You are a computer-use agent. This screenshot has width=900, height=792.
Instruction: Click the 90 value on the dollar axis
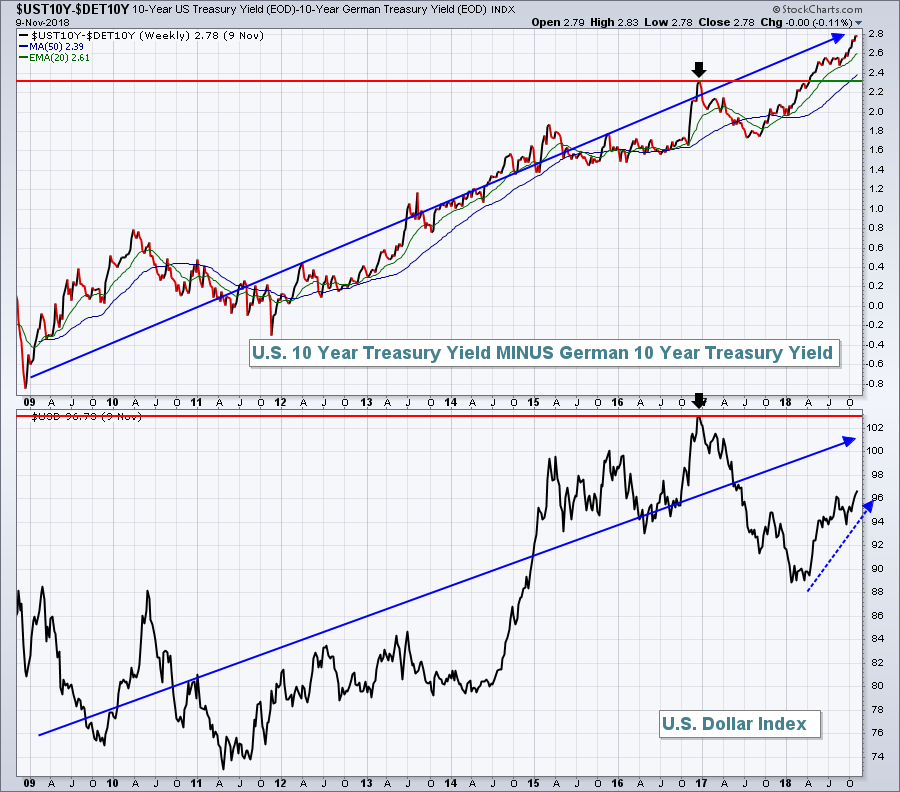point(878,569)
